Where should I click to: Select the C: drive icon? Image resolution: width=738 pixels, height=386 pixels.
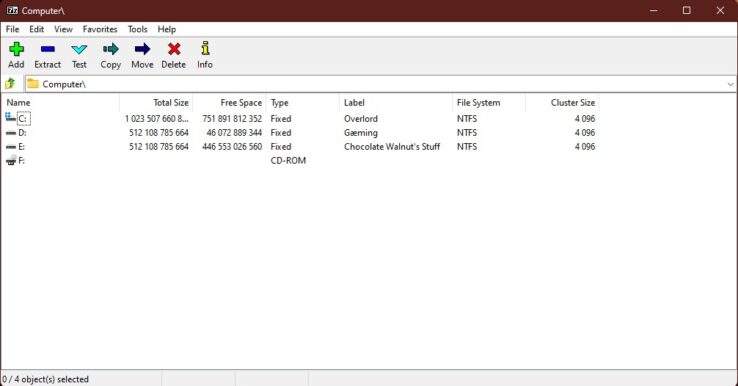tap(10, 117)
